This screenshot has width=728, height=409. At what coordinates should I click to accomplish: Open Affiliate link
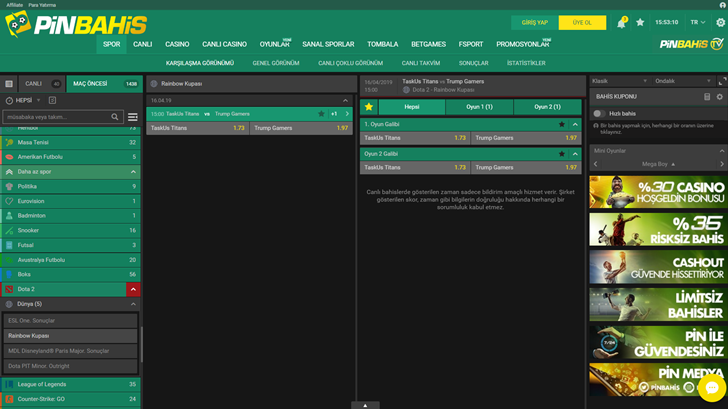(14, 5)
